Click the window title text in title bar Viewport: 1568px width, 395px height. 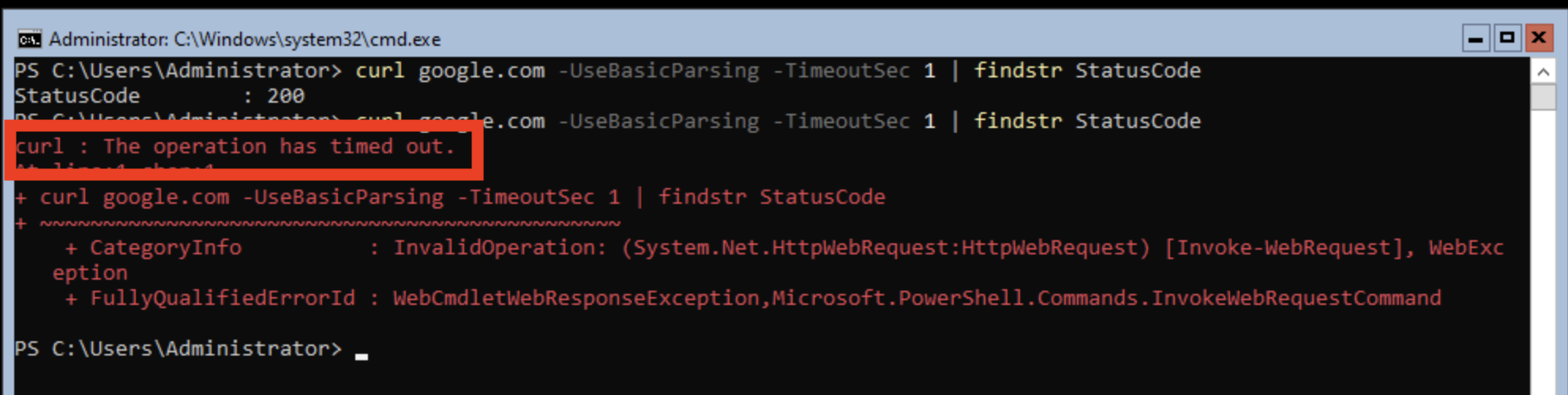245,39
